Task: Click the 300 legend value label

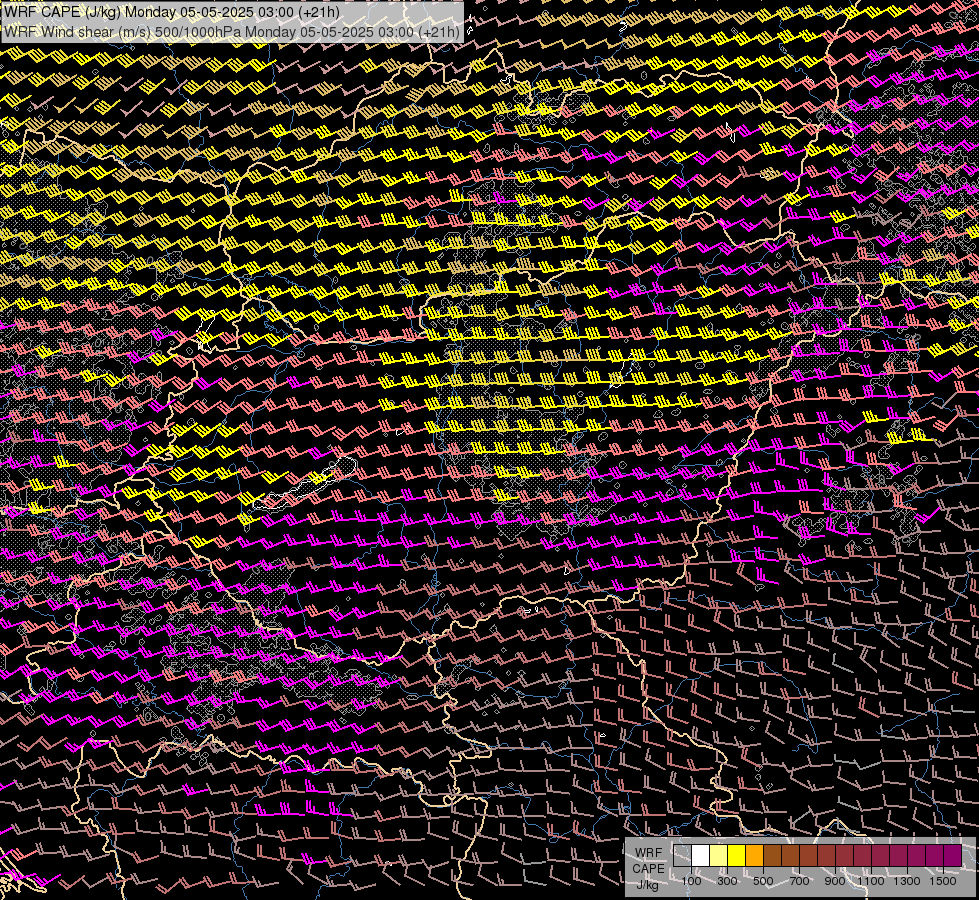Action: point(727,881)
